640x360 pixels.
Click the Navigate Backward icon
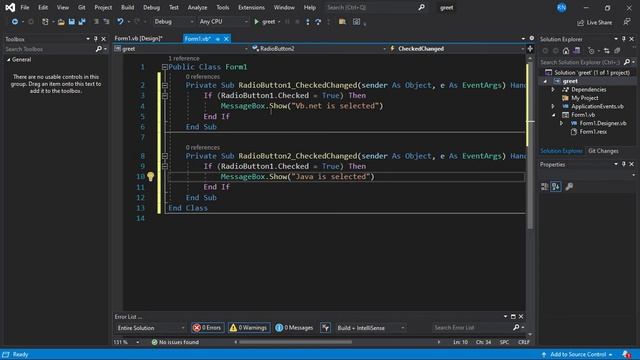tap(15, 22)
